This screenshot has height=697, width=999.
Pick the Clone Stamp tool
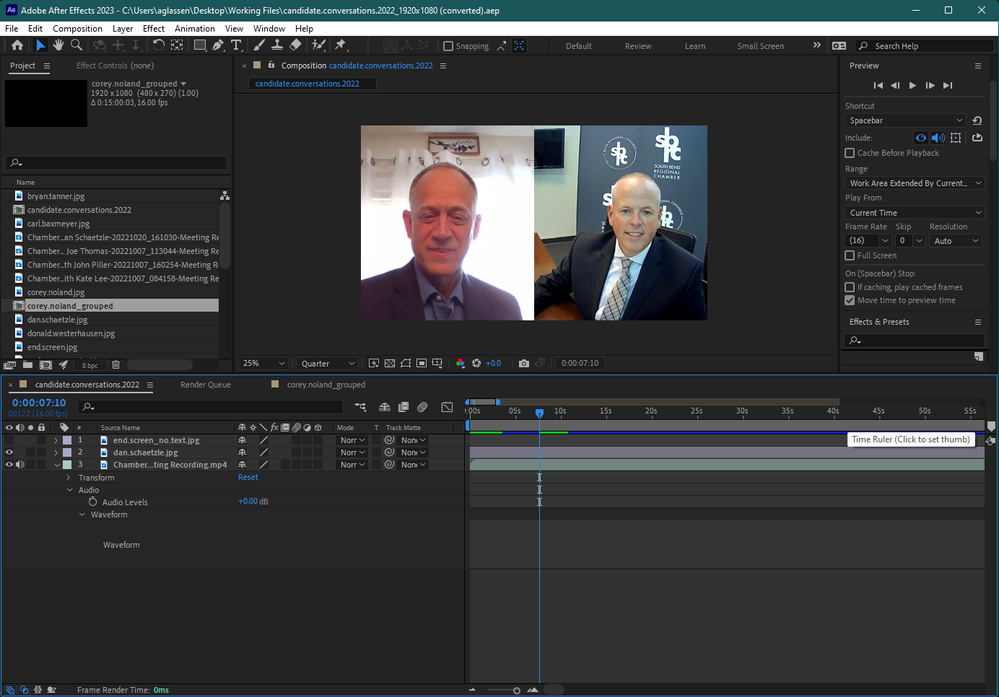tap(277, 46)
